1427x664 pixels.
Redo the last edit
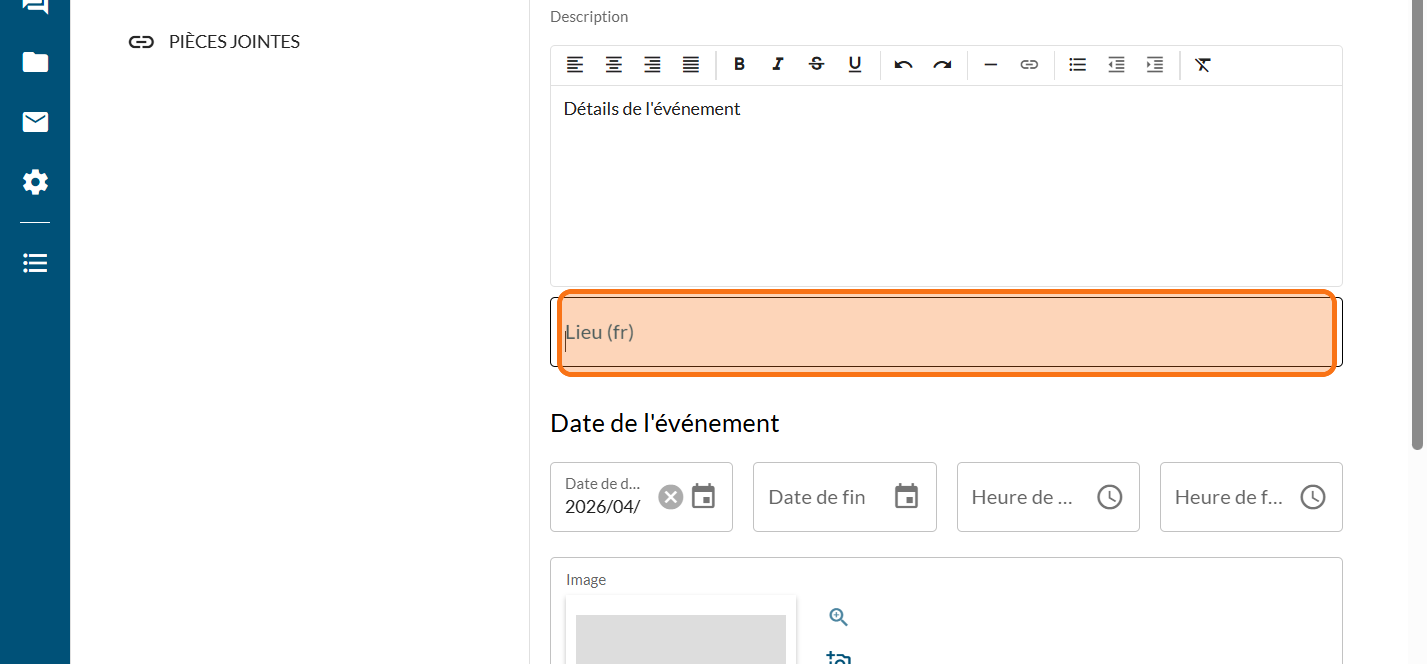pos(942,65)
